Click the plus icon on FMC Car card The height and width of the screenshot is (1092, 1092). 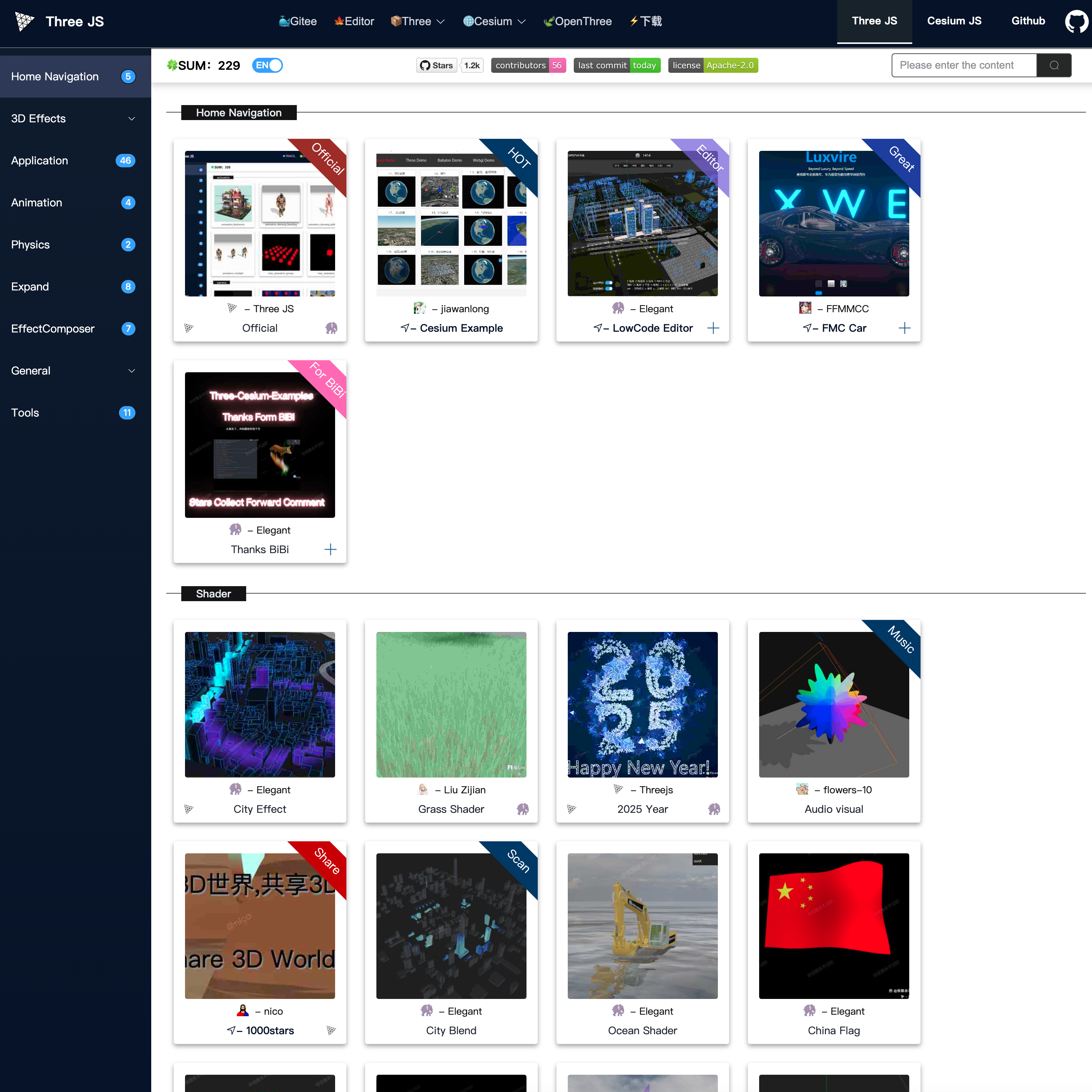click(904, 328)
